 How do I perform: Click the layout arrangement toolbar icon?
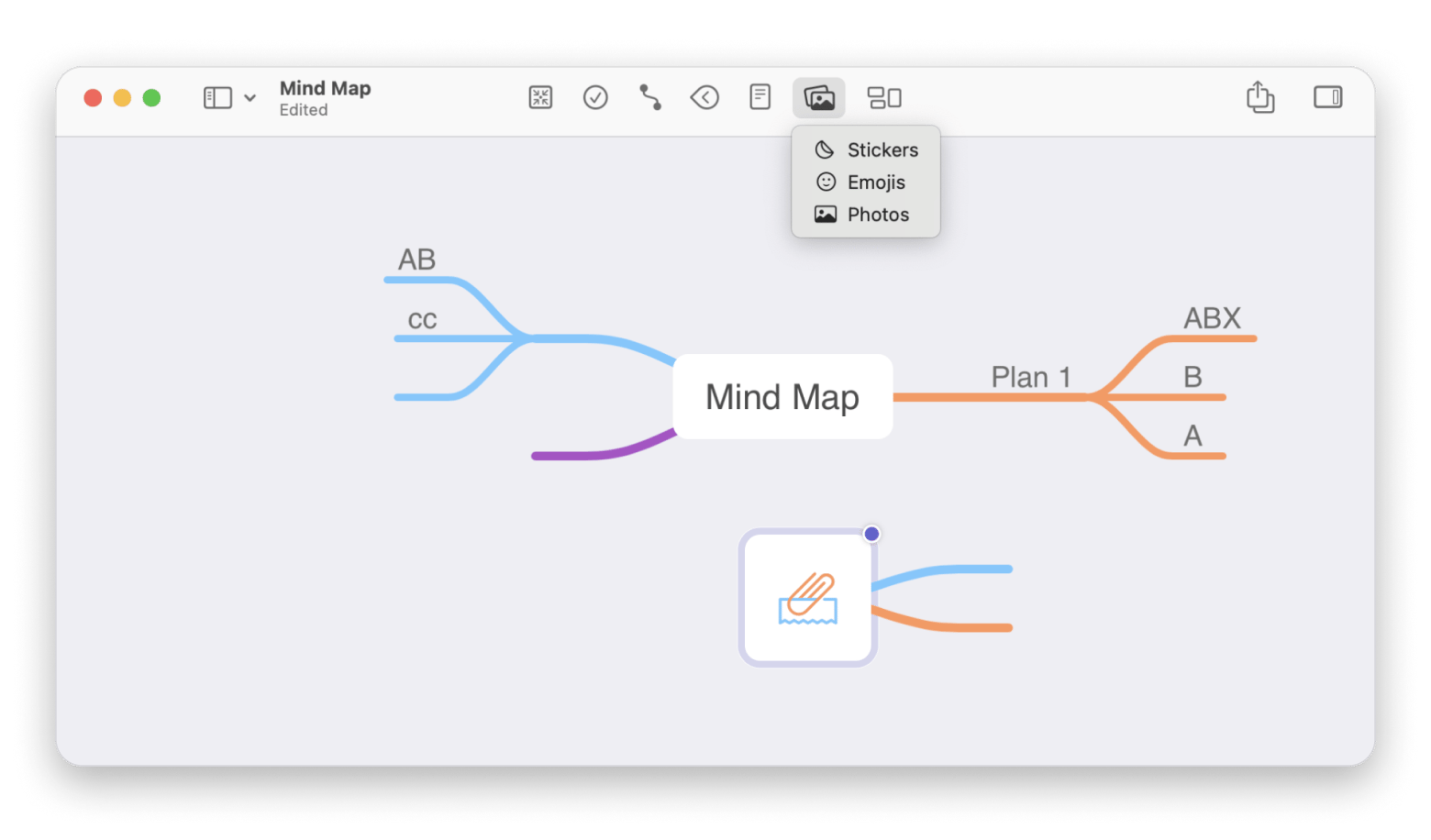884,97
